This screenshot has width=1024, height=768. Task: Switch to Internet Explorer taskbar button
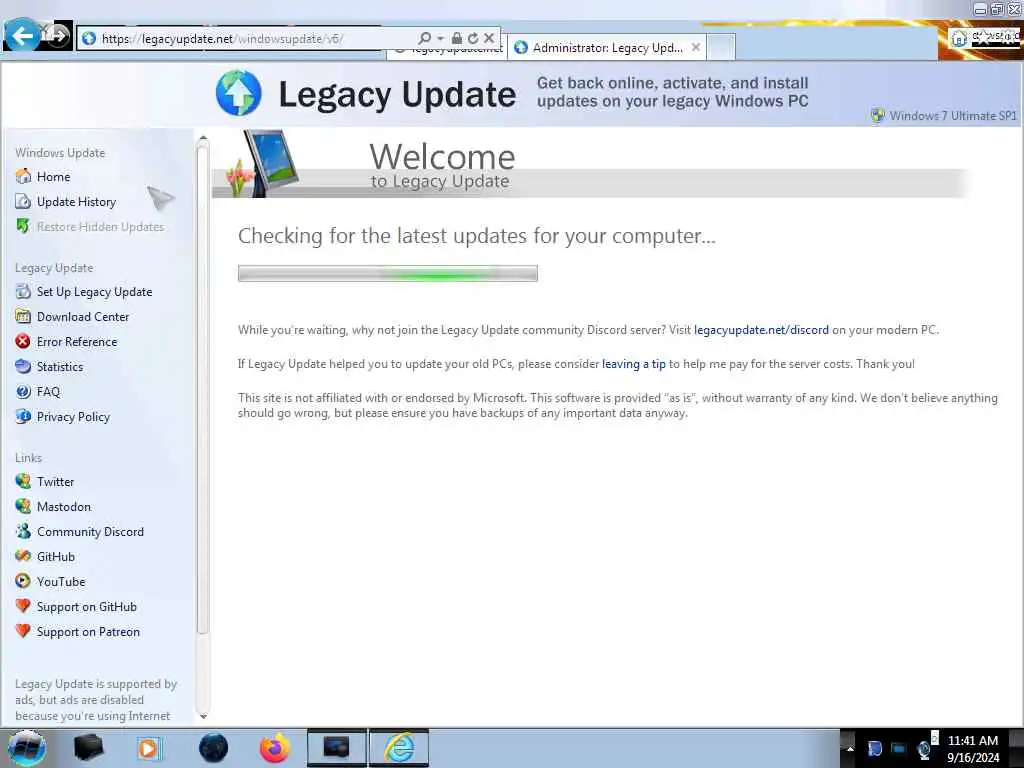(399, 748)
